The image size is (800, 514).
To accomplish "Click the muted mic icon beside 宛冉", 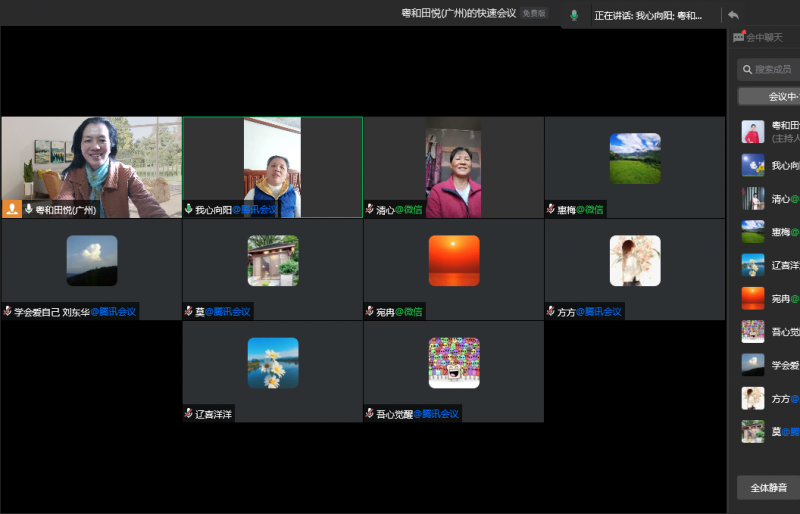I will click(370, 312).
